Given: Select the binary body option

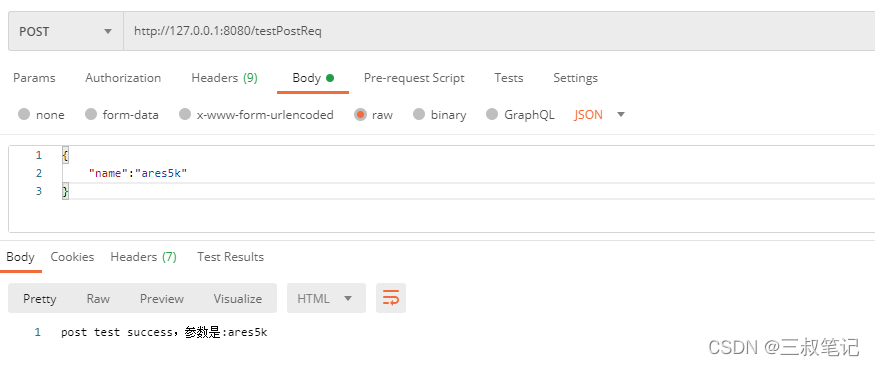Looking at the screenshot, I should click(x=440, y=115).
